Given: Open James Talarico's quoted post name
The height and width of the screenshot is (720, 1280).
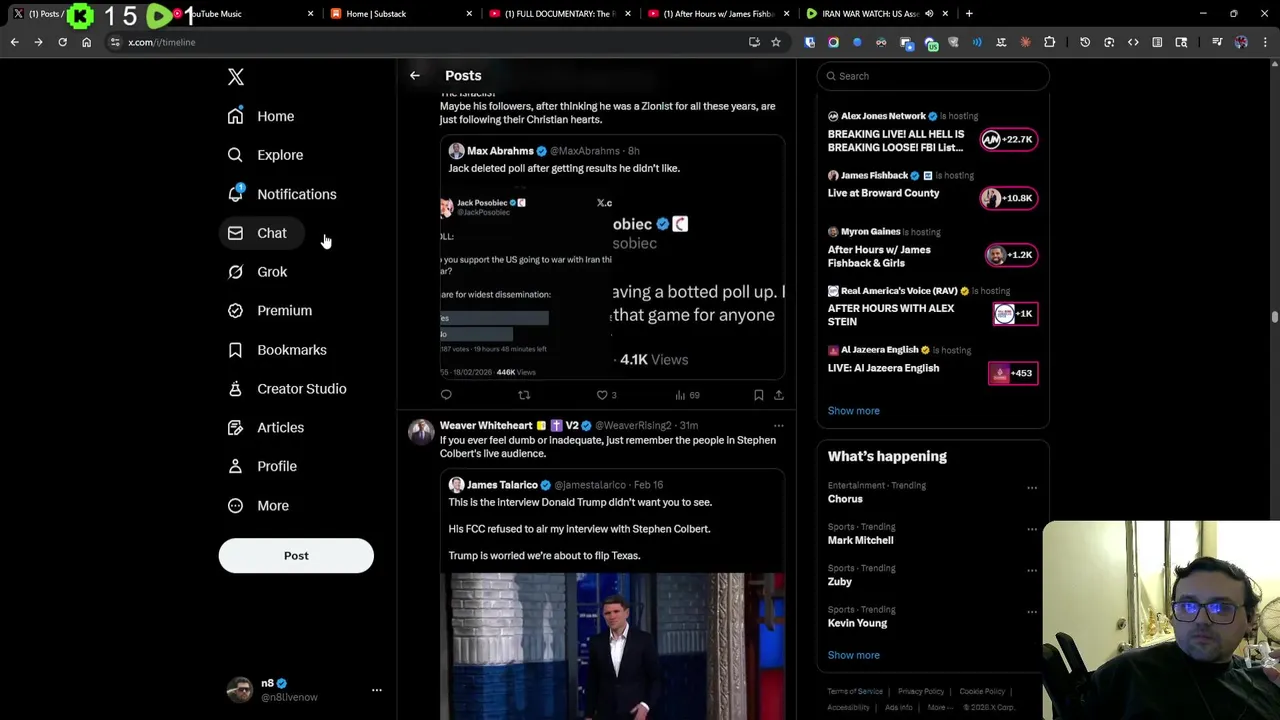Looking at the screenshot, I should click(502, 485).
